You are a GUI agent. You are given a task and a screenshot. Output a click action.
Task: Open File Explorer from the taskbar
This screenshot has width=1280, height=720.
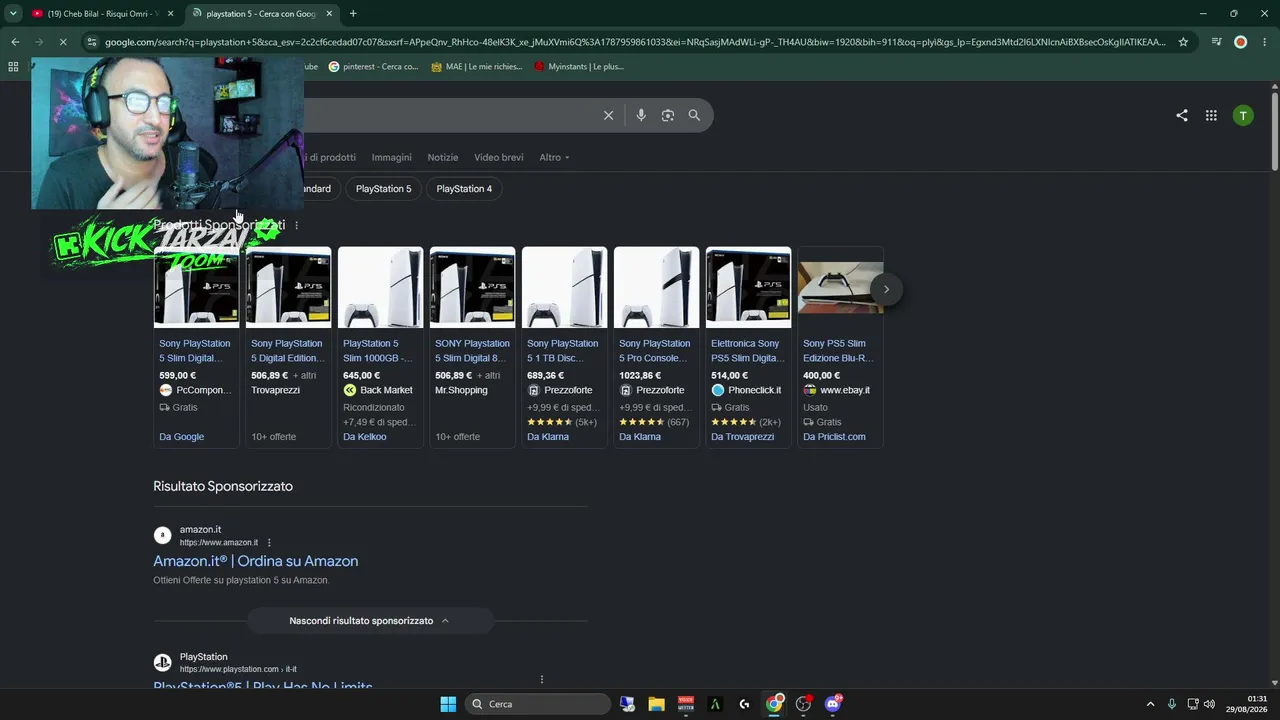(656, 704)
